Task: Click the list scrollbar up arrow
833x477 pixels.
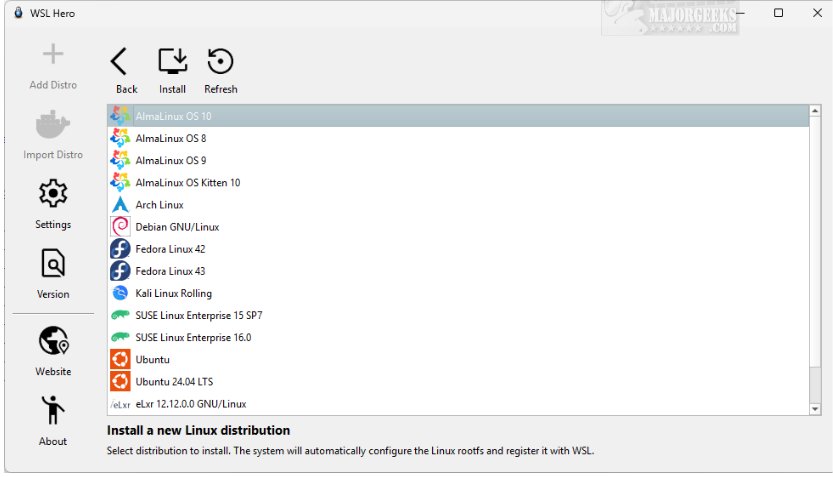Action: [814, 110]
